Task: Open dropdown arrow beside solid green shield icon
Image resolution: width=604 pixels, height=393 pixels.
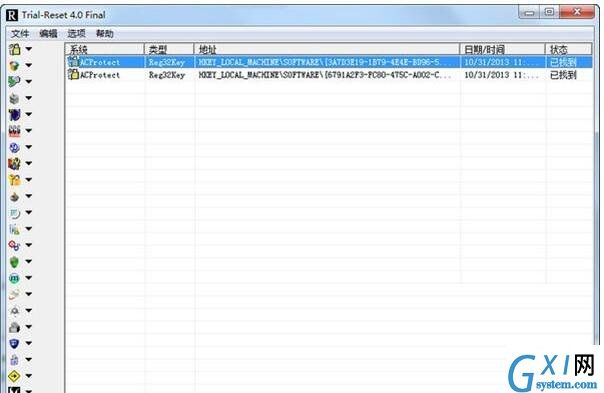Action: point(29,262)
